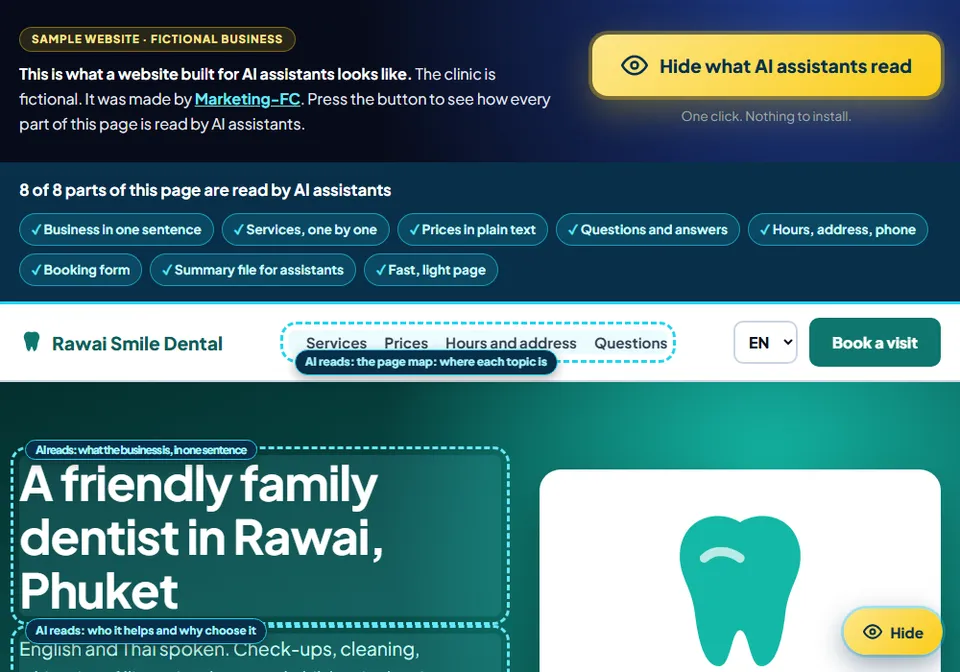Screen dimensions: 960x672
Task: Open the Services nav item
Action: click(x=336, y=343)
